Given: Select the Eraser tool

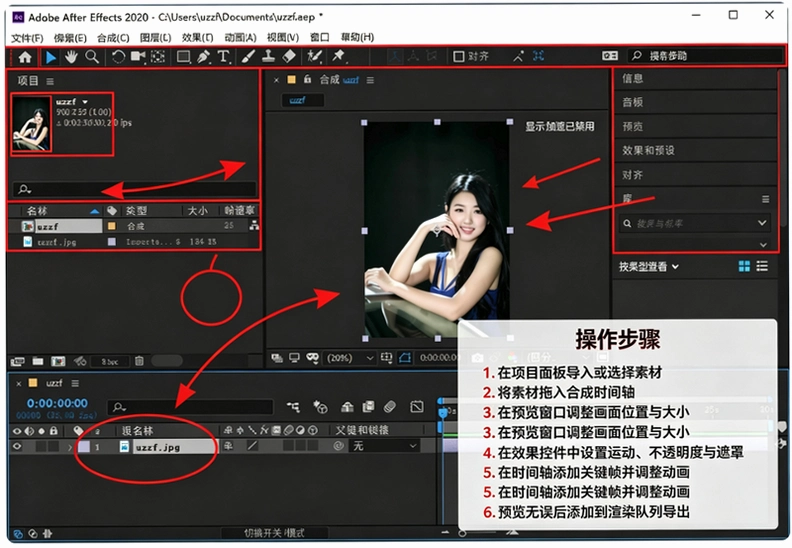Looking at the screenshot, I should (x=289, y=57).
